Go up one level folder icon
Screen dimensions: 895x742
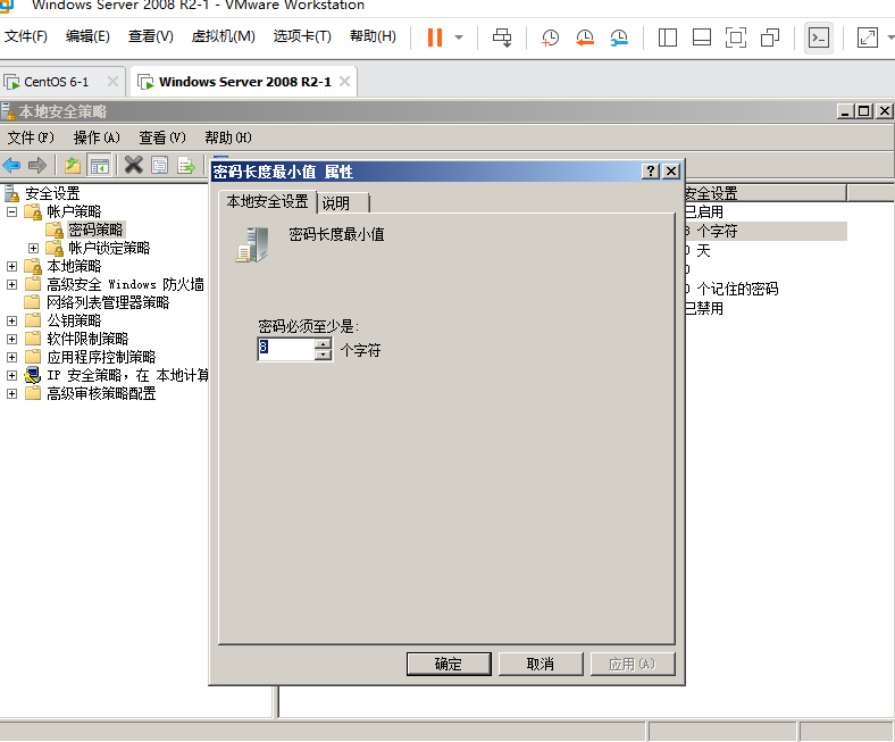pos(72,166)
